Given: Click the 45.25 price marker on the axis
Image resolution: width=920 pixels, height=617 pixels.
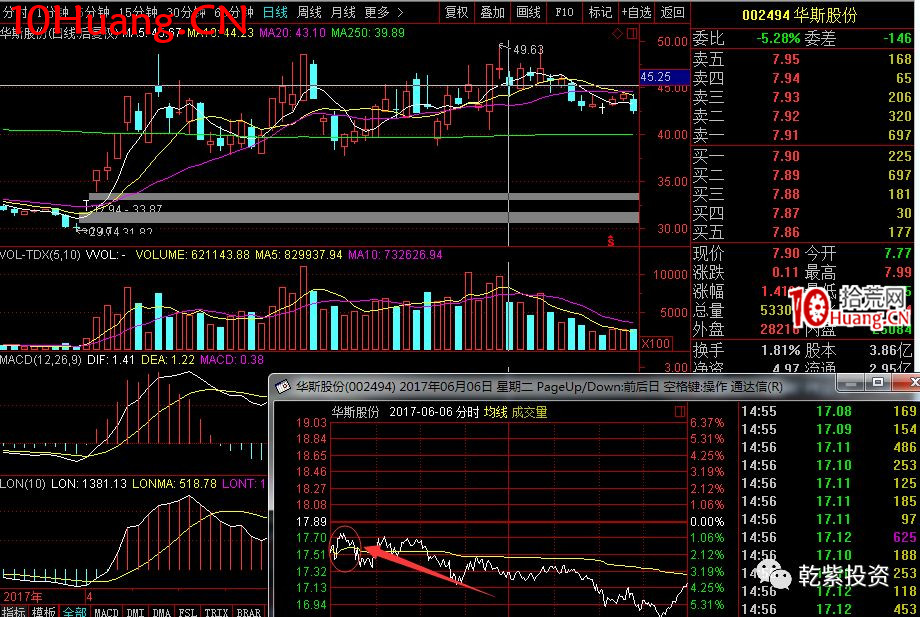Looking at the screenshot, I should 656,76.
